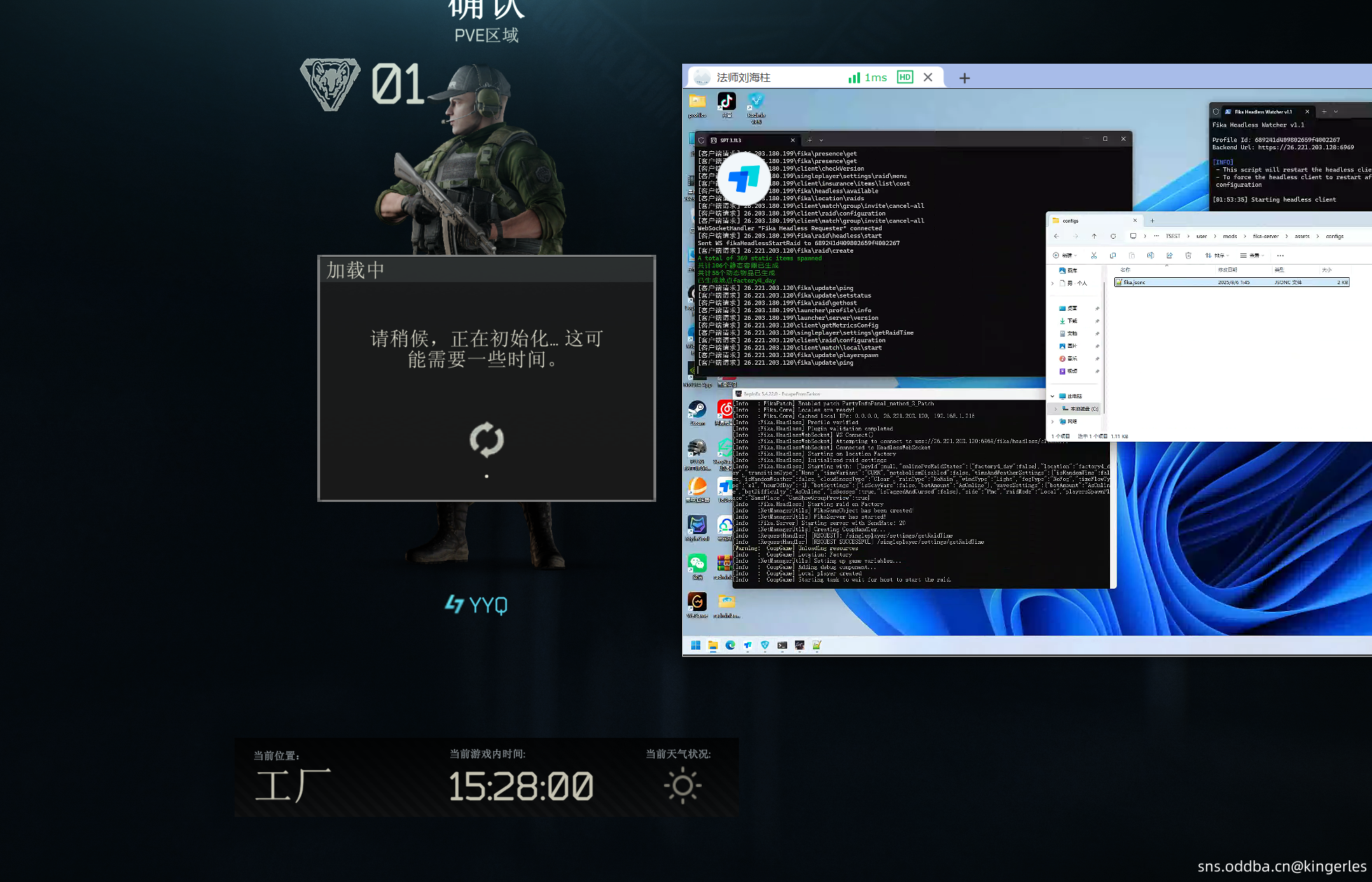Open the PUBG desktop shortcut
The image size is (1372, 882).
point(697,454)
